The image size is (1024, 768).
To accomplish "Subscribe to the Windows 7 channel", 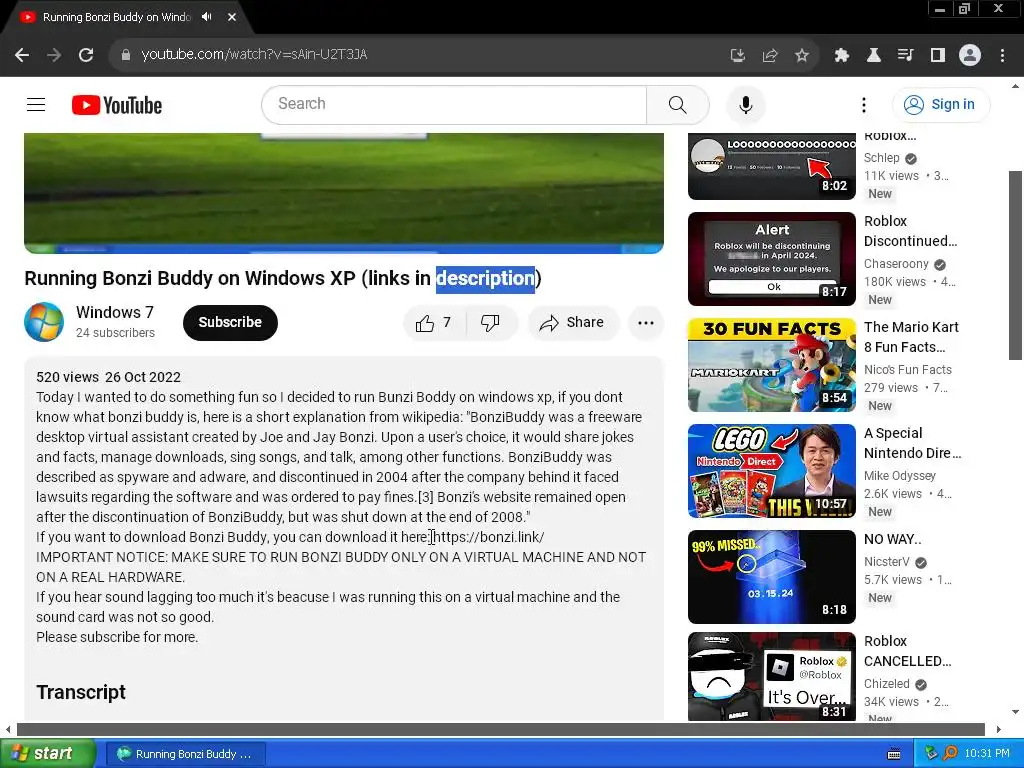I will coord(230,322).
